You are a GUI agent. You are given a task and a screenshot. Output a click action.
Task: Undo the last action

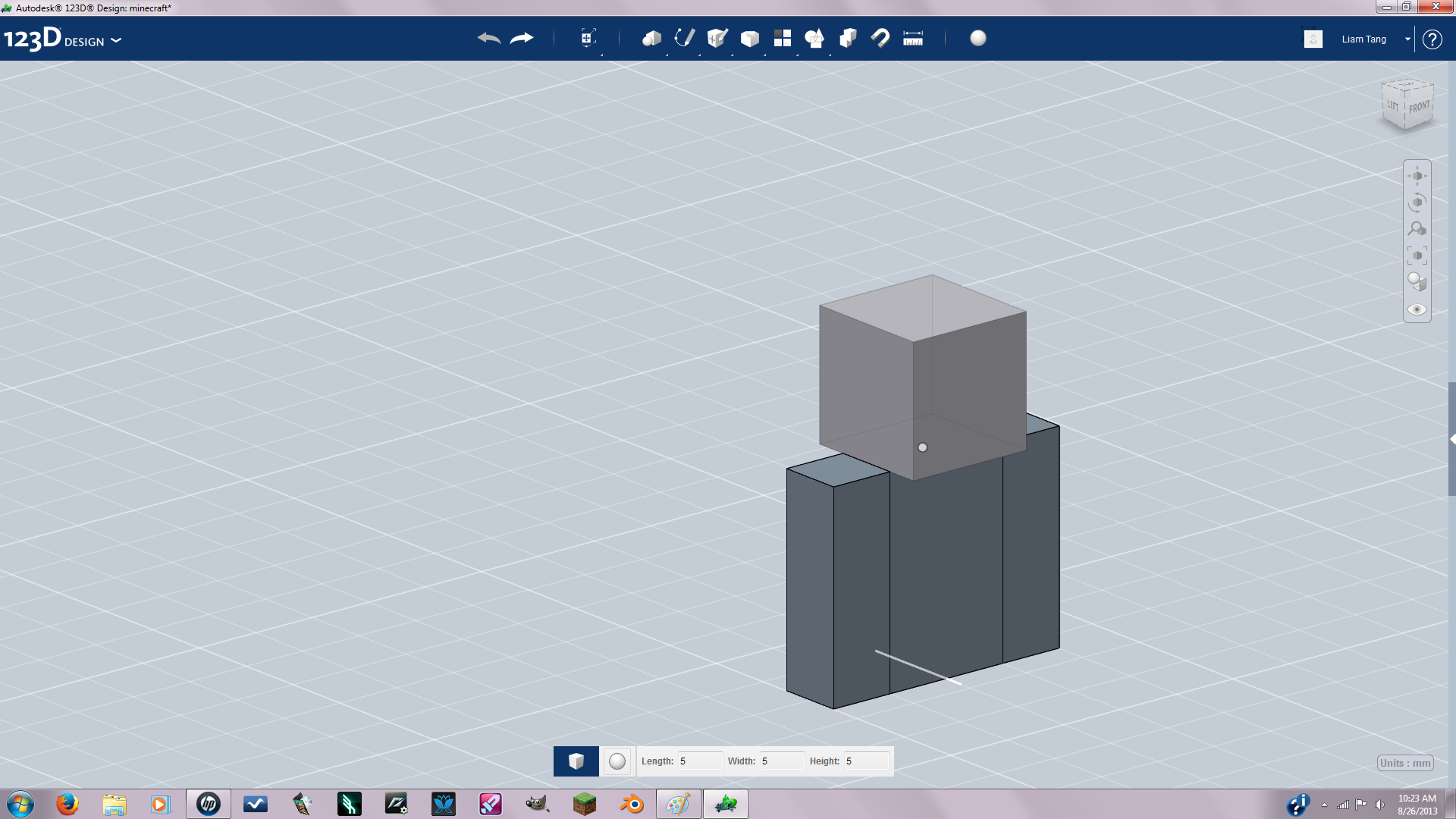tap(488, 38)
